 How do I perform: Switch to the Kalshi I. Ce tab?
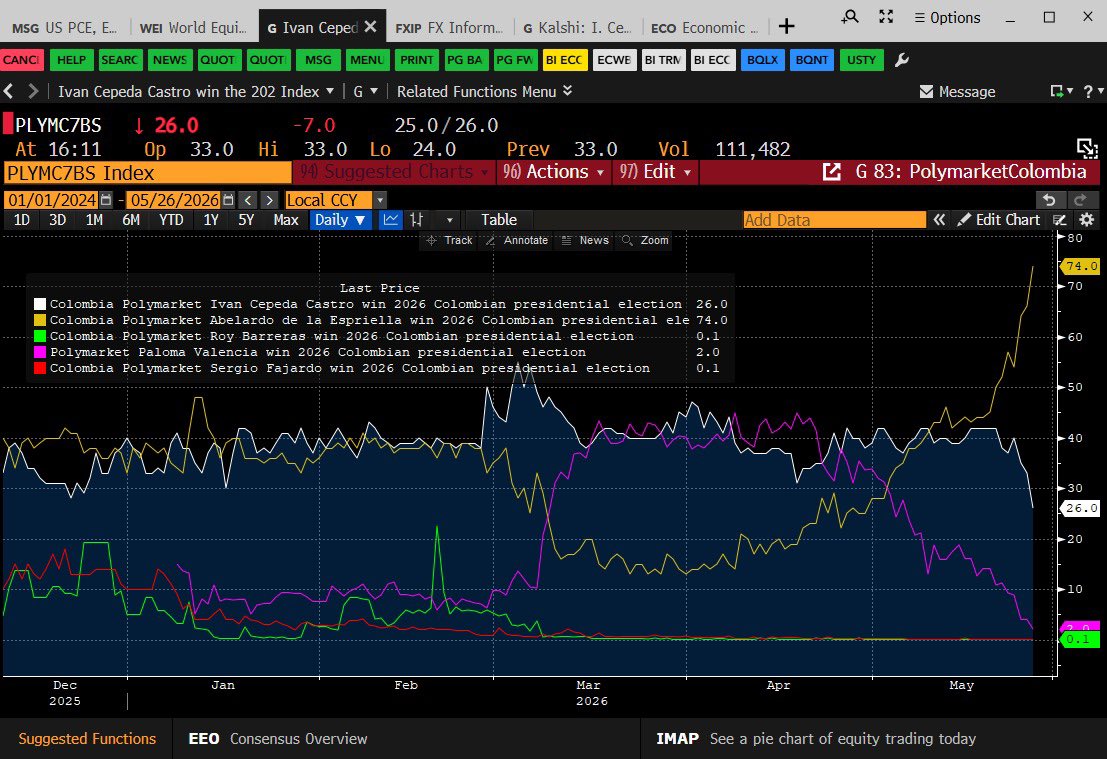click(x=577, y=28)
